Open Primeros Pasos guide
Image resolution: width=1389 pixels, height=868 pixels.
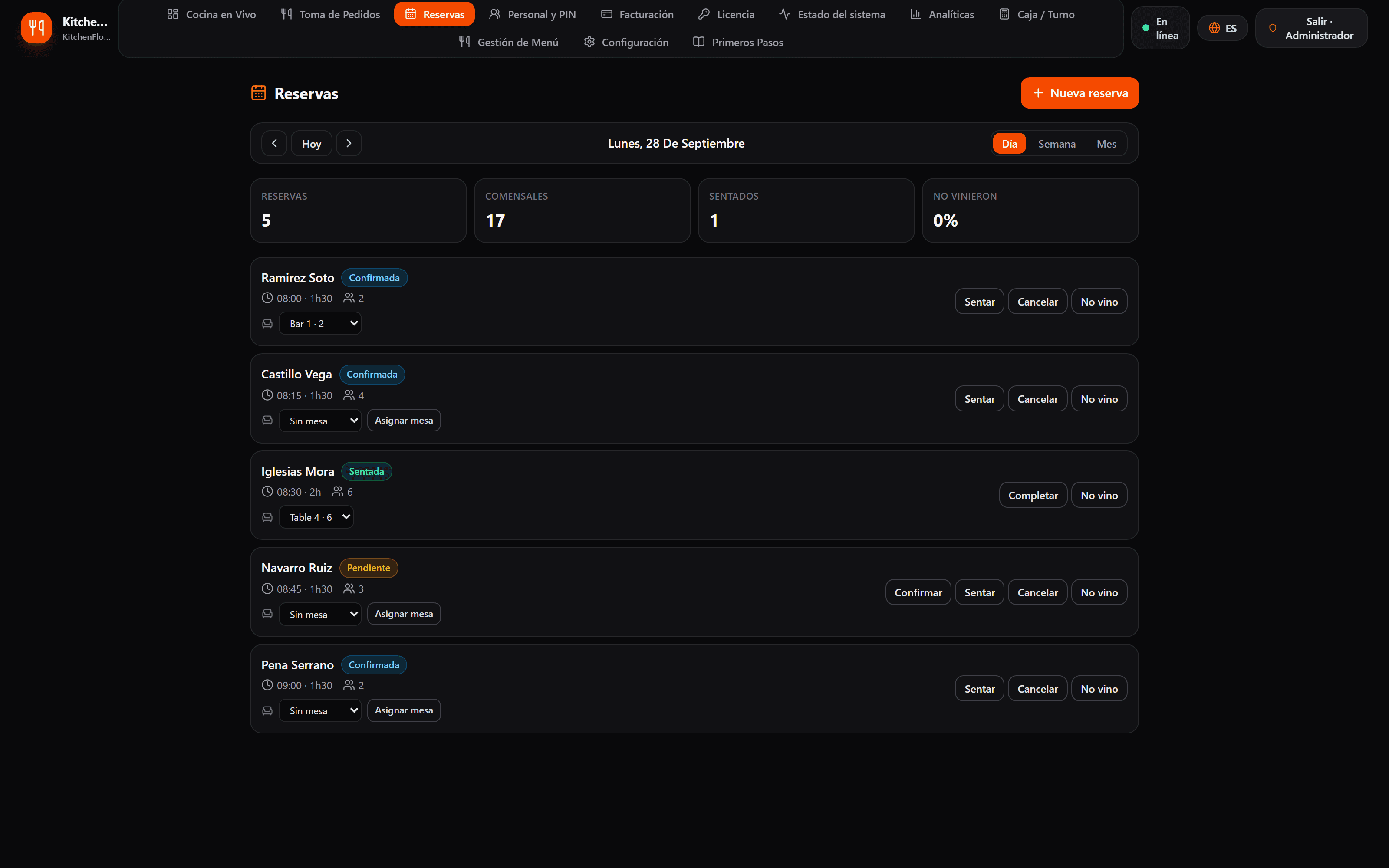tap(738, 42)
